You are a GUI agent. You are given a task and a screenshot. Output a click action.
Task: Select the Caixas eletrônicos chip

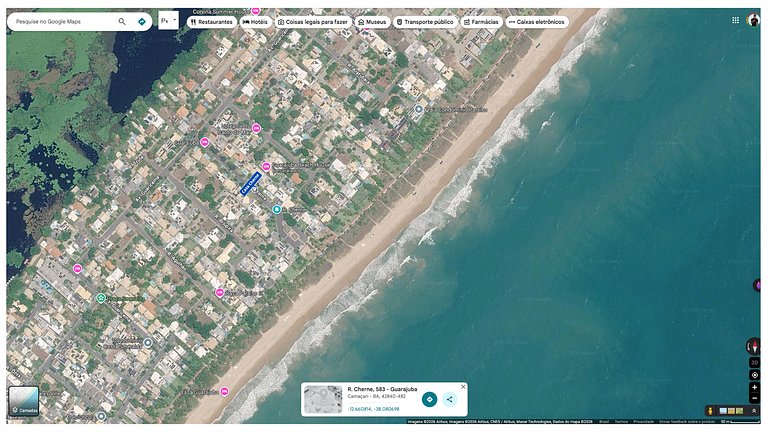pos(537,22)
